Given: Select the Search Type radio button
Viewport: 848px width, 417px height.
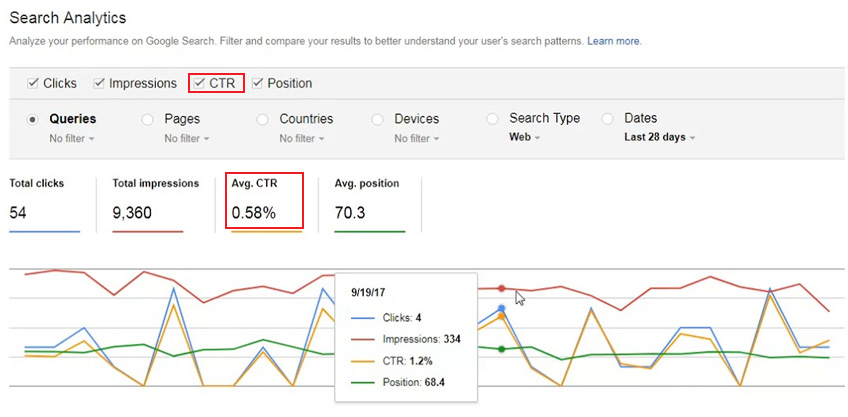Looking at the screenshot, I should point(492,120).
